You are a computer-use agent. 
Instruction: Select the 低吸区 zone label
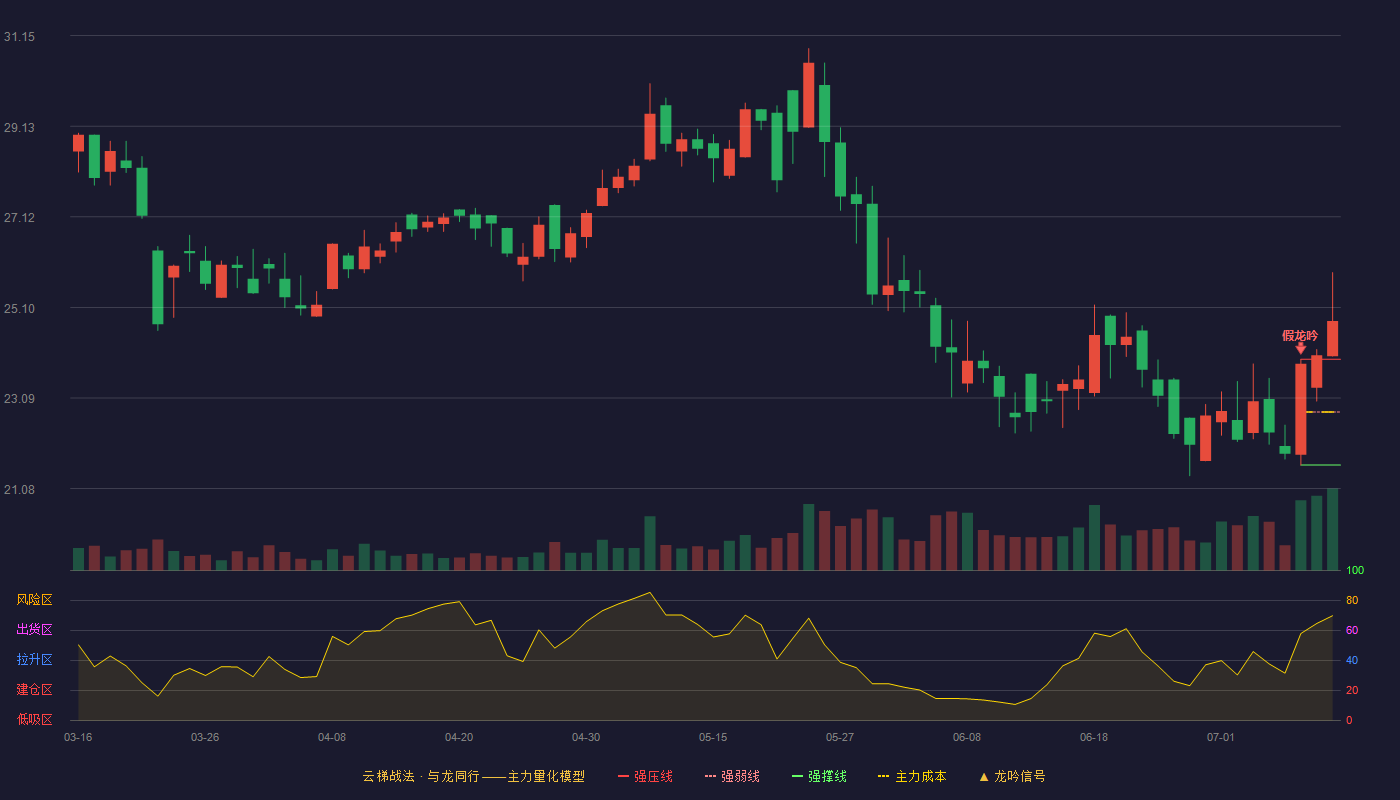click(34, 720)
